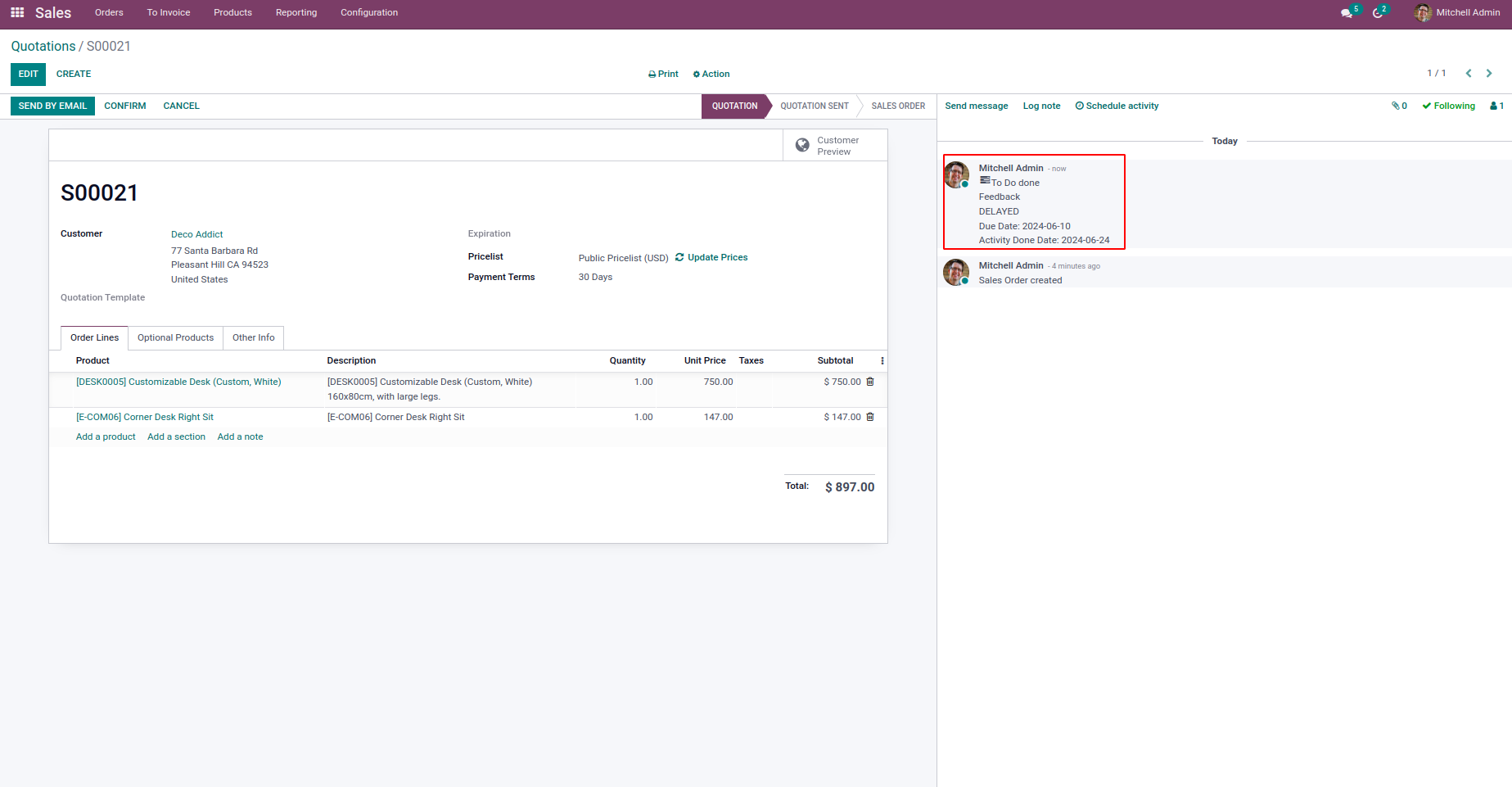The width and height of the screenshot is (1512, 787).
Task: Click Add a note link
Action: coord(240,436)
